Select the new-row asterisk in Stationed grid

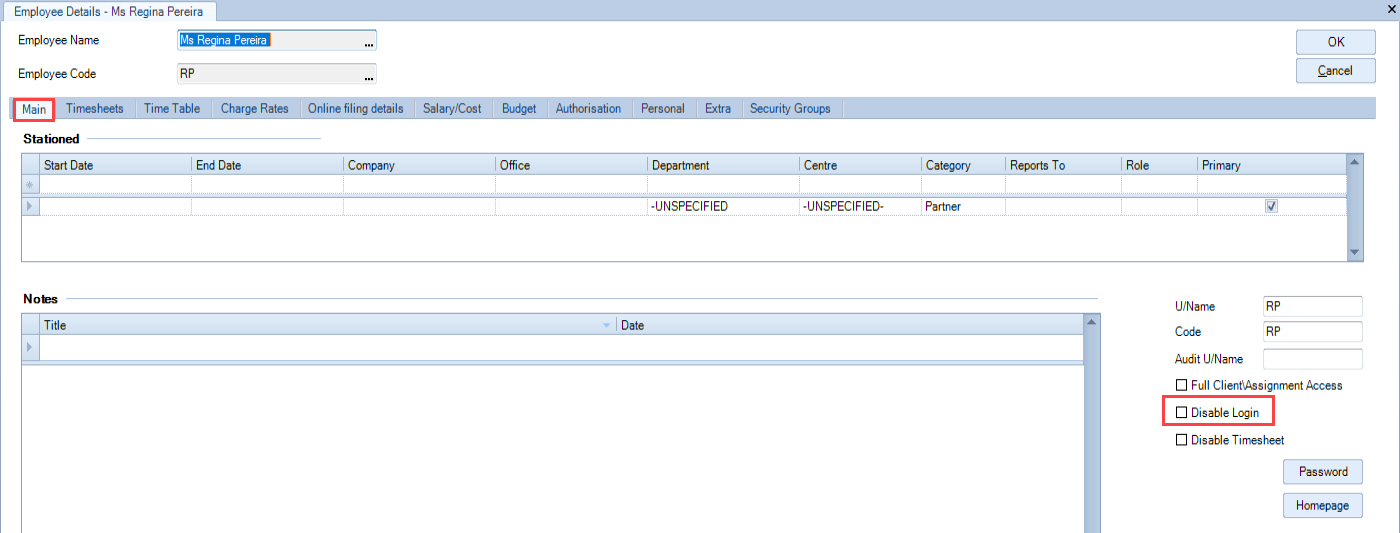click(31, 184)
